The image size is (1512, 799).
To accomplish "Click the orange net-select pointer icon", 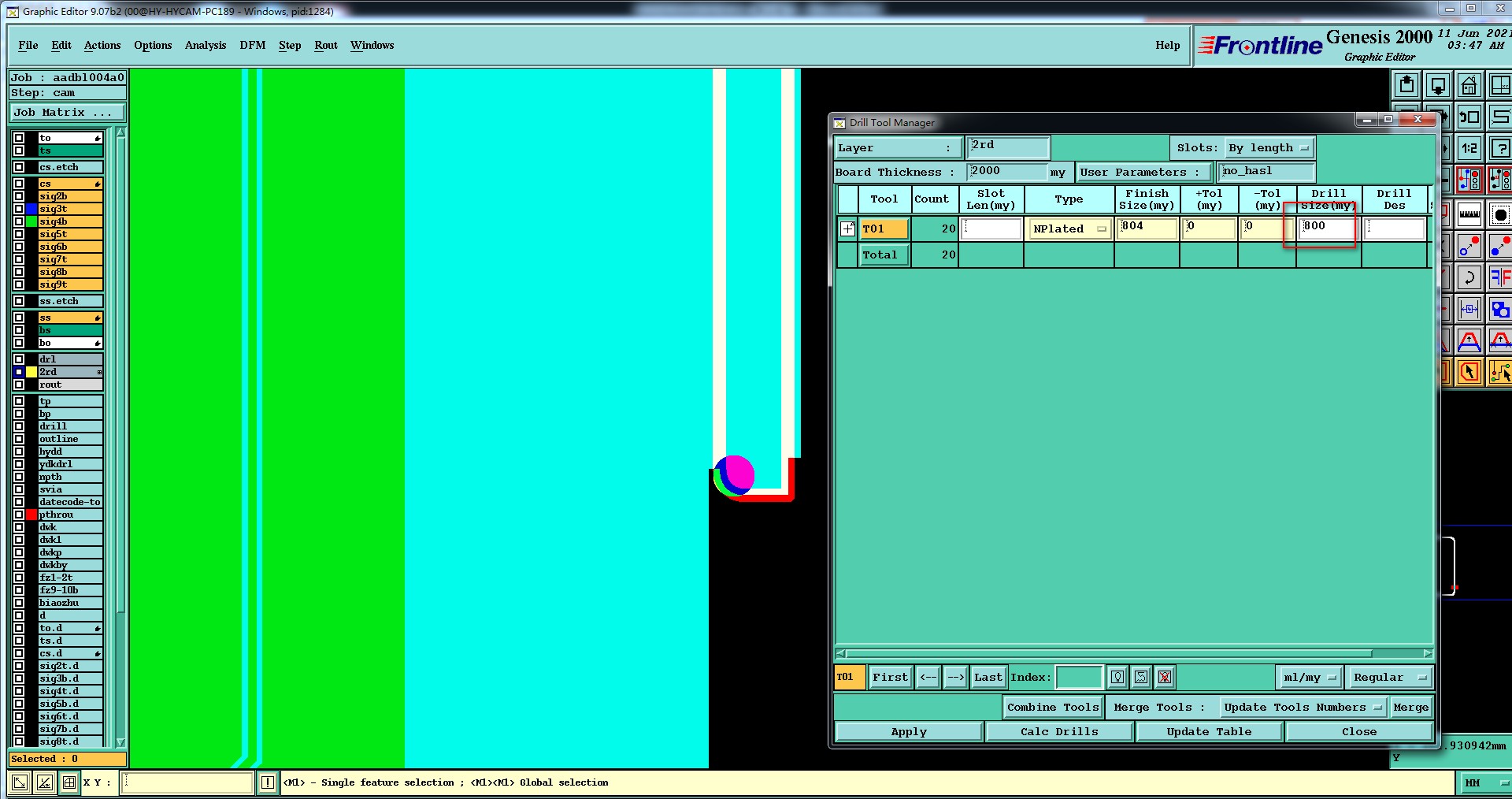I will [x=1501, y=372].
